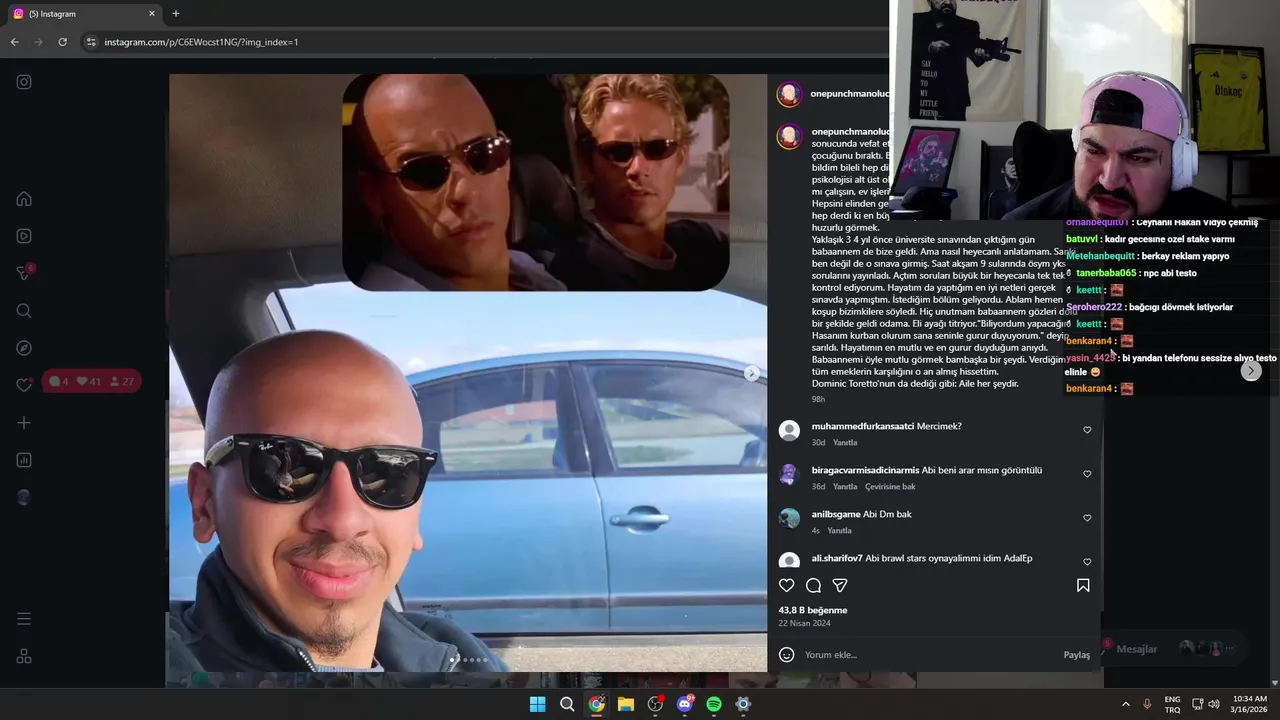Open the dashboard chart icon in the sidebar

pos(24,460)
